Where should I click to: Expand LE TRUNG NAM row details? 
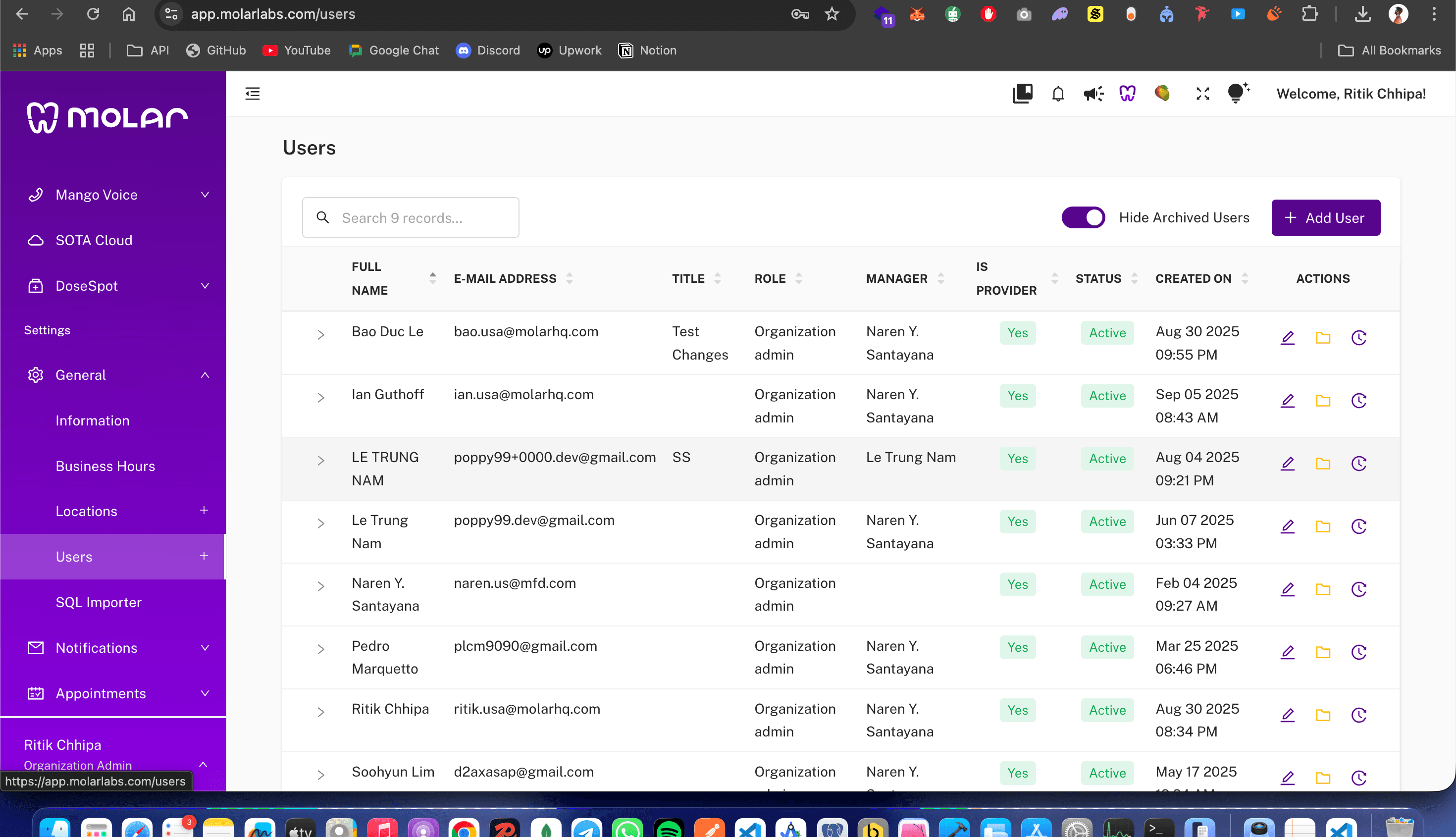(x=321, y=461)
